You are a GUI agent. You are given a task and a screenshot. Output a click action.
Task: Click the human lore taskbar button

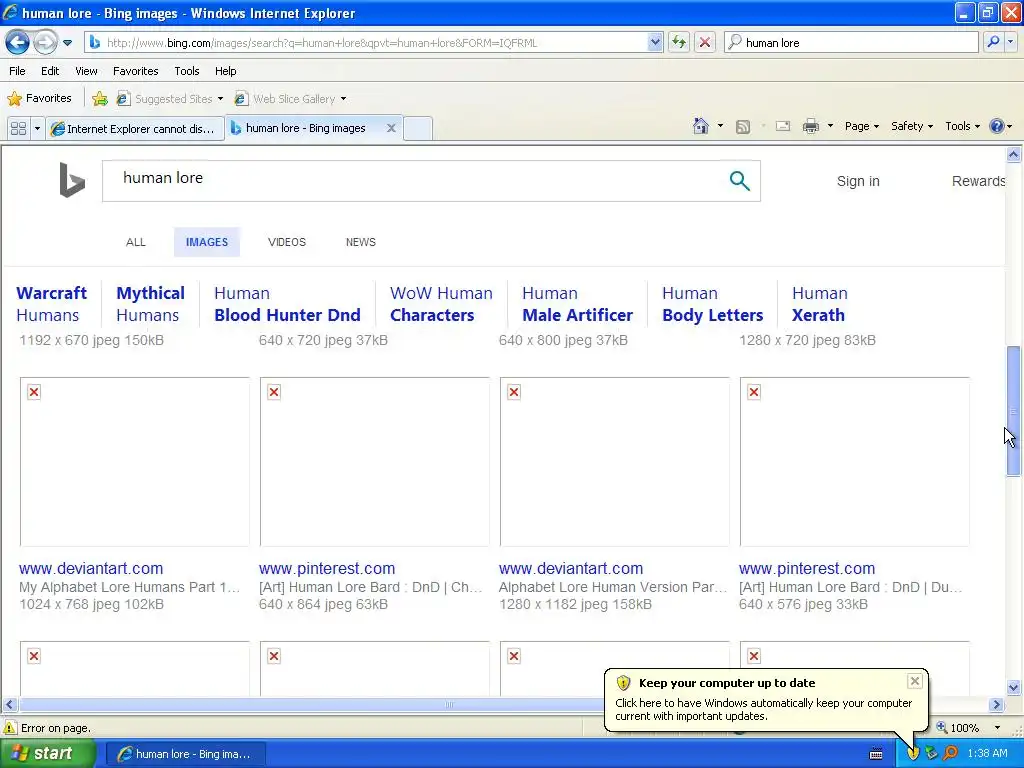tap(184, 754)
